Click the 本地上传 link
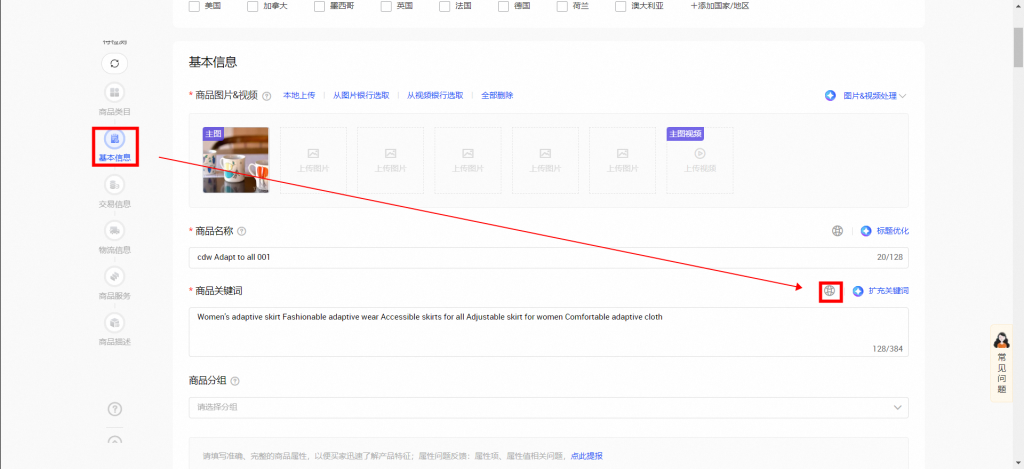 point(299,96)
